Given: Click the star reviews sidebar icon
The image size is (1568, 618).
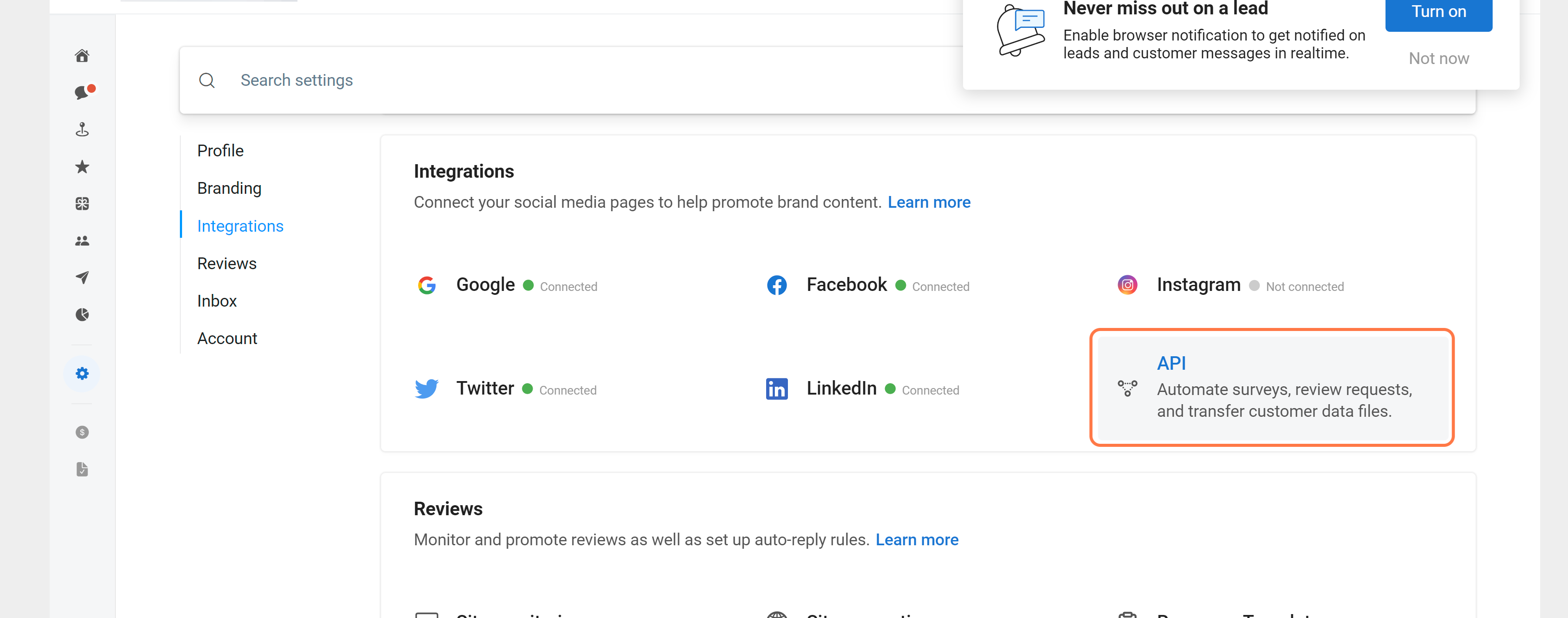Looking at the screenshot, I should click(x=82, y=167).
